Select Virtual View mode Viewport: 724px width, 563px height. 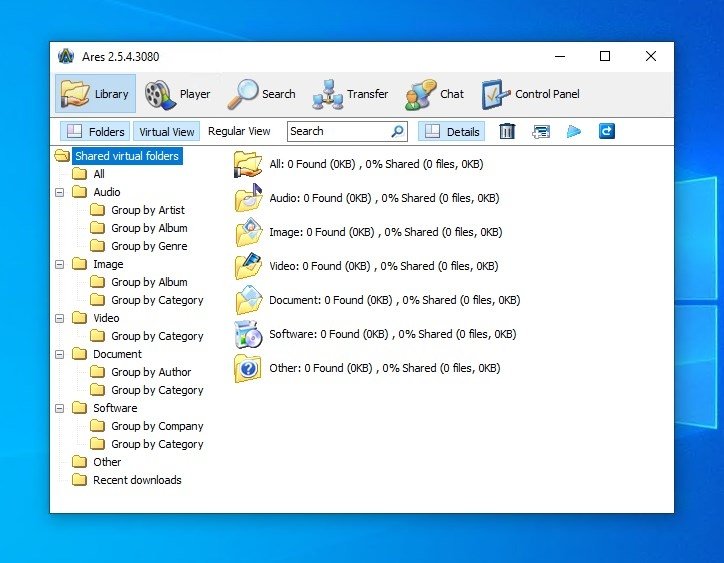coord(167,132)
